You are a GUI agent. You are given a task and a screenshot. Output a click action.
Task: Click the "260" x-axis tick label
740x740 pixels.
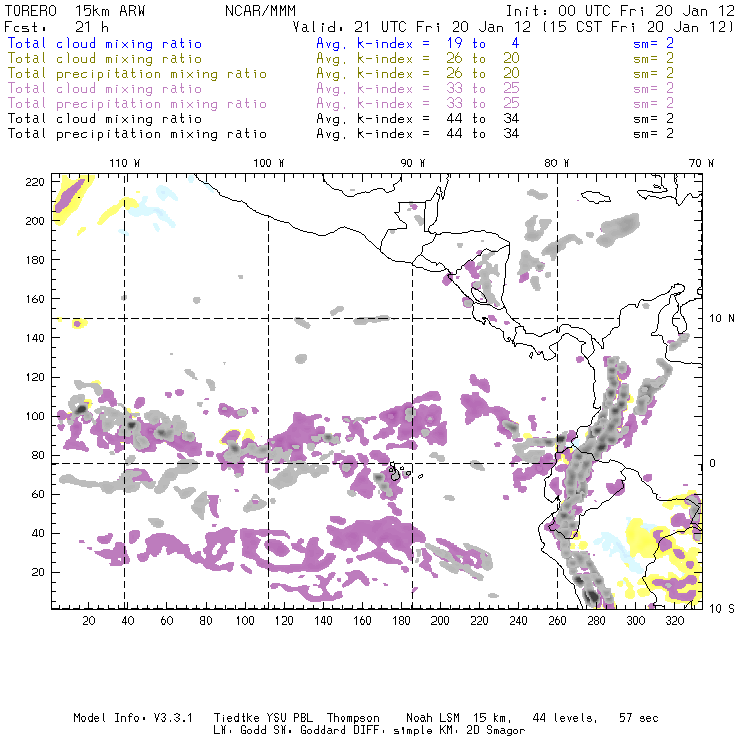pos(557,621)
